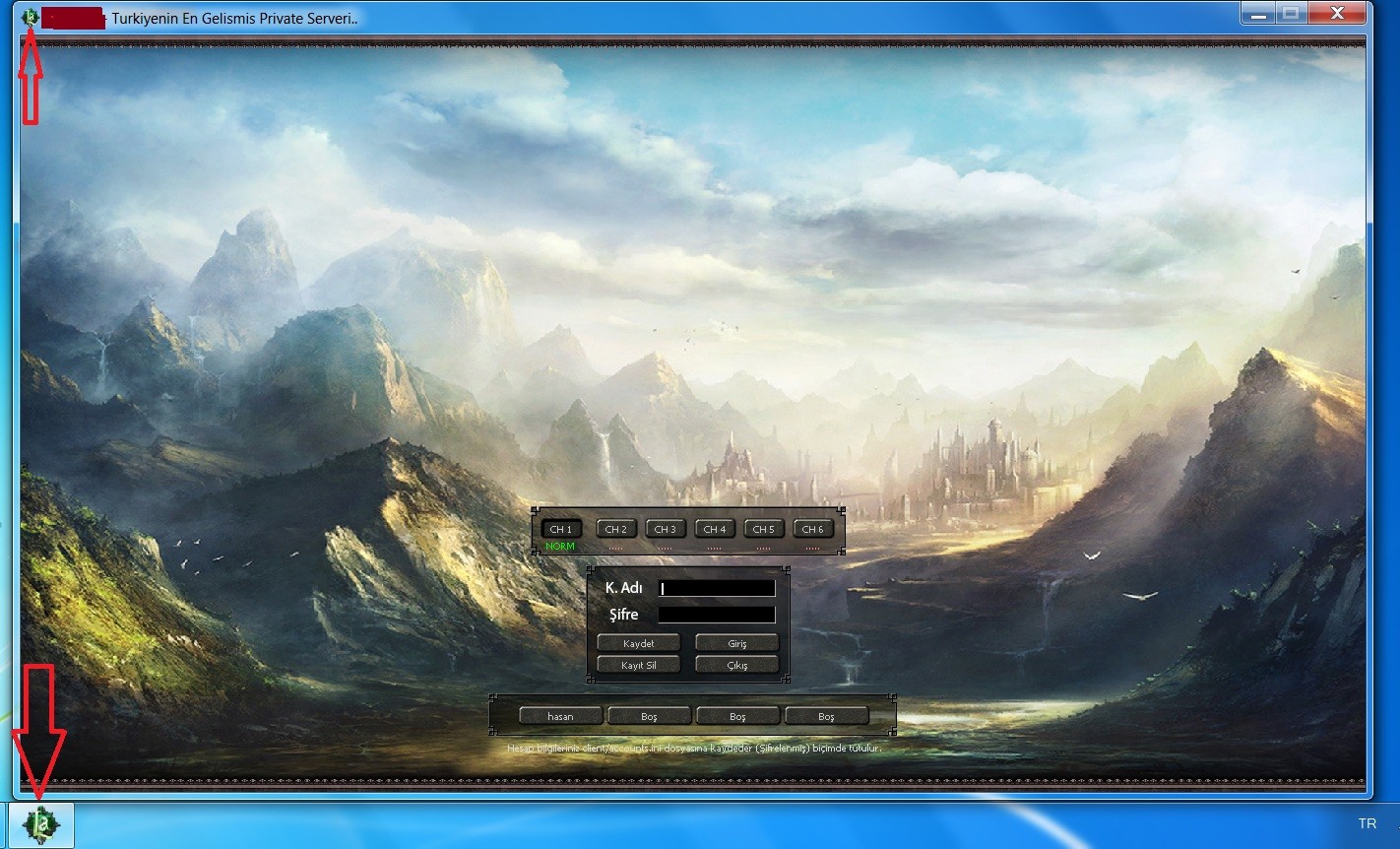Image resolution: width=1400 pixels, height=849 pixels.
Task: Log in with the Giriş button
Action: coord(737,643)
